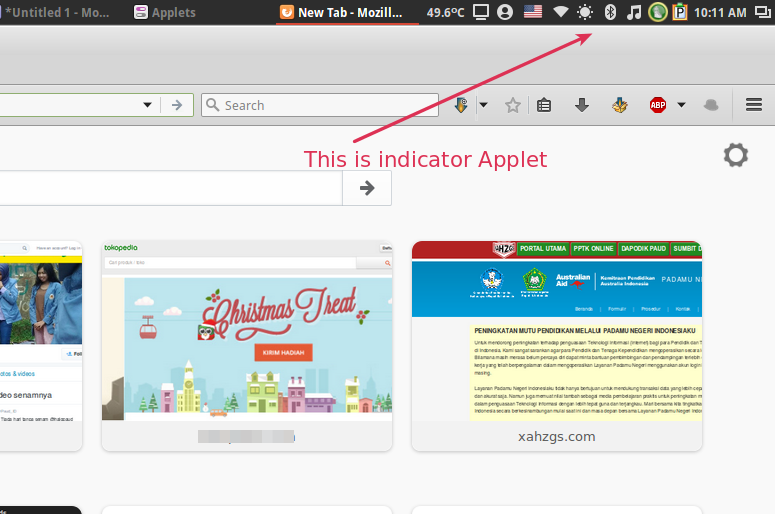
Task: Click the Go arrow in the URL bar
Action: point(177,105)
